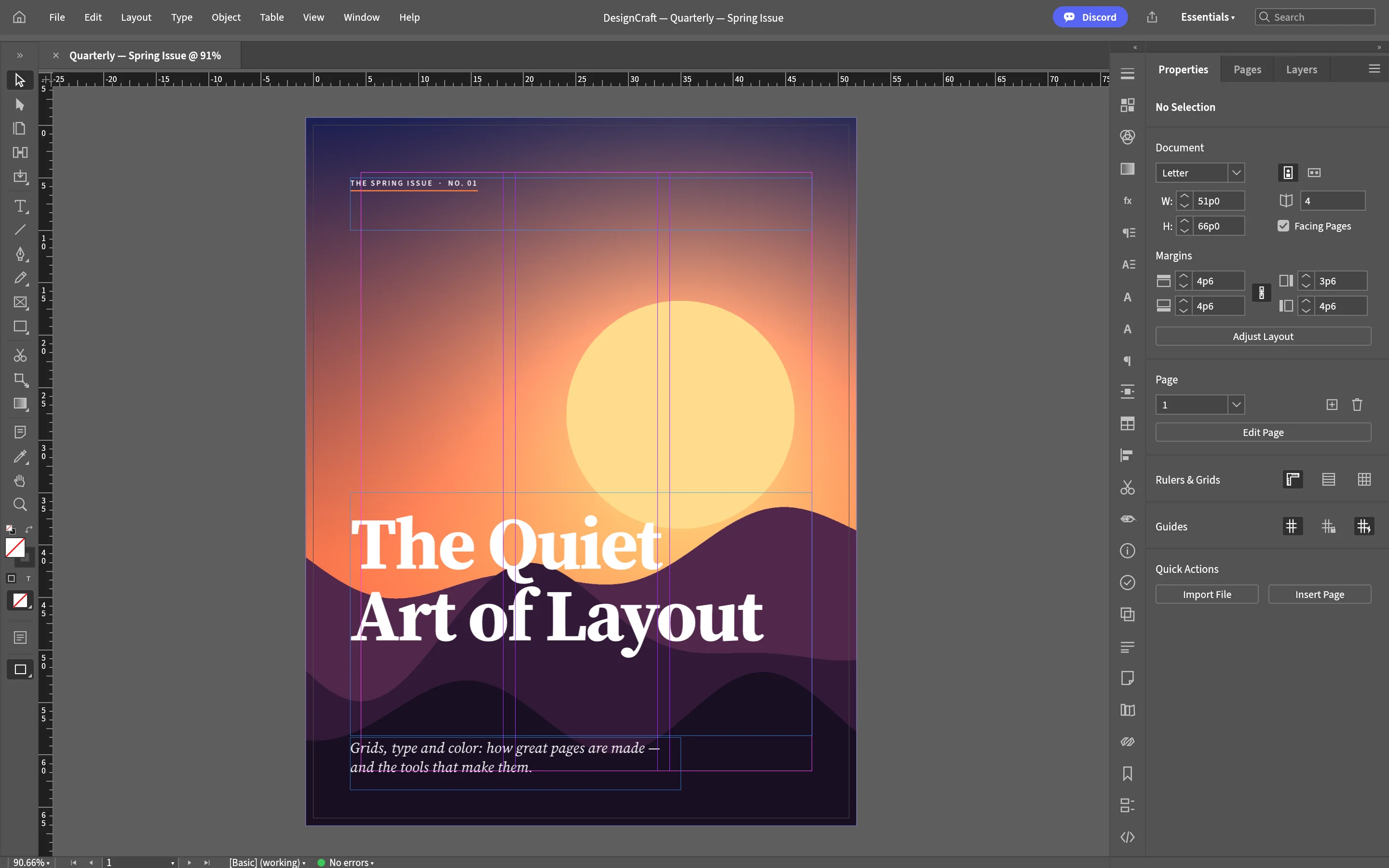Toggle Show Guides button
1389x868 pixels.
click(x=1293, y=527)
